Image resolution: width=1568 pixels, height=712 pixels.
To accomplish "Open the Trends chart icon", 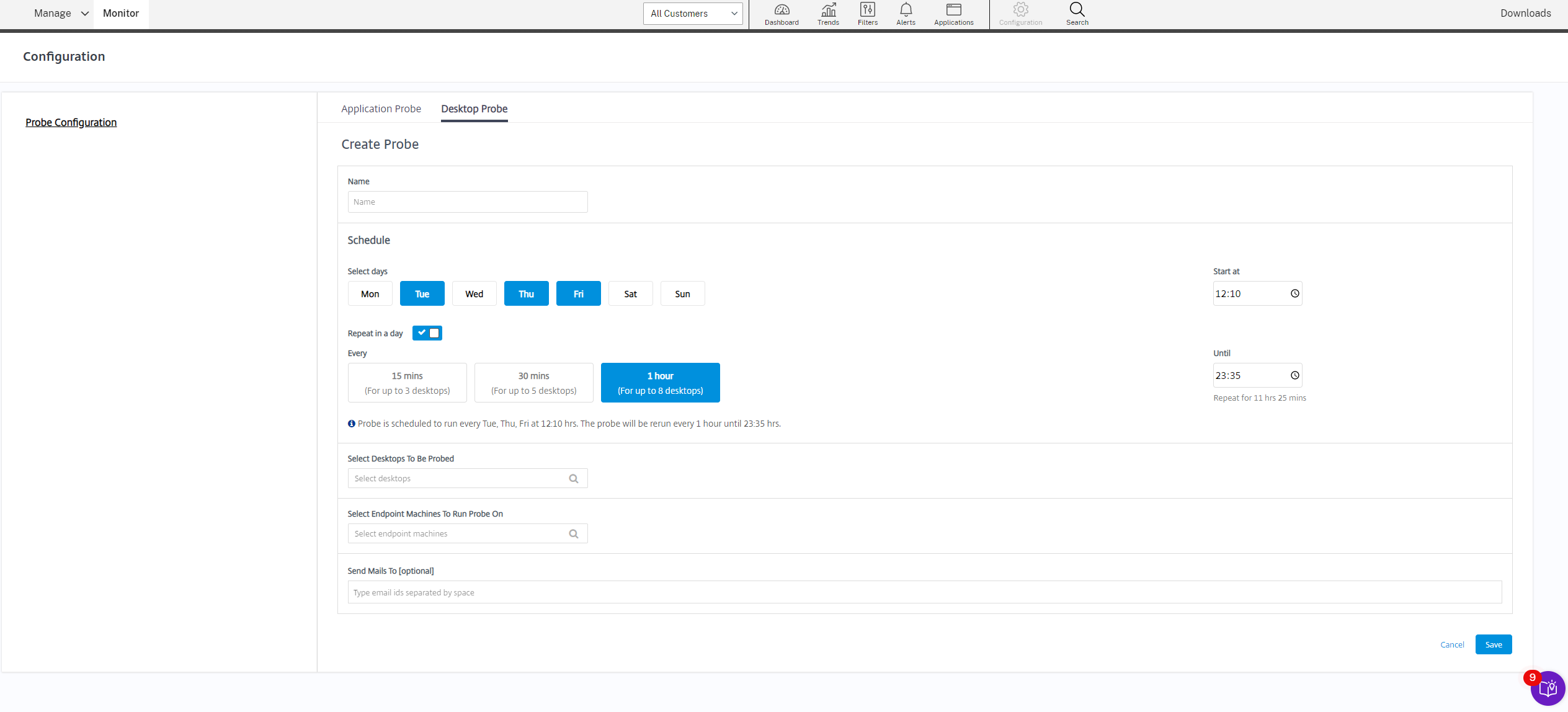I will [828, 11].
